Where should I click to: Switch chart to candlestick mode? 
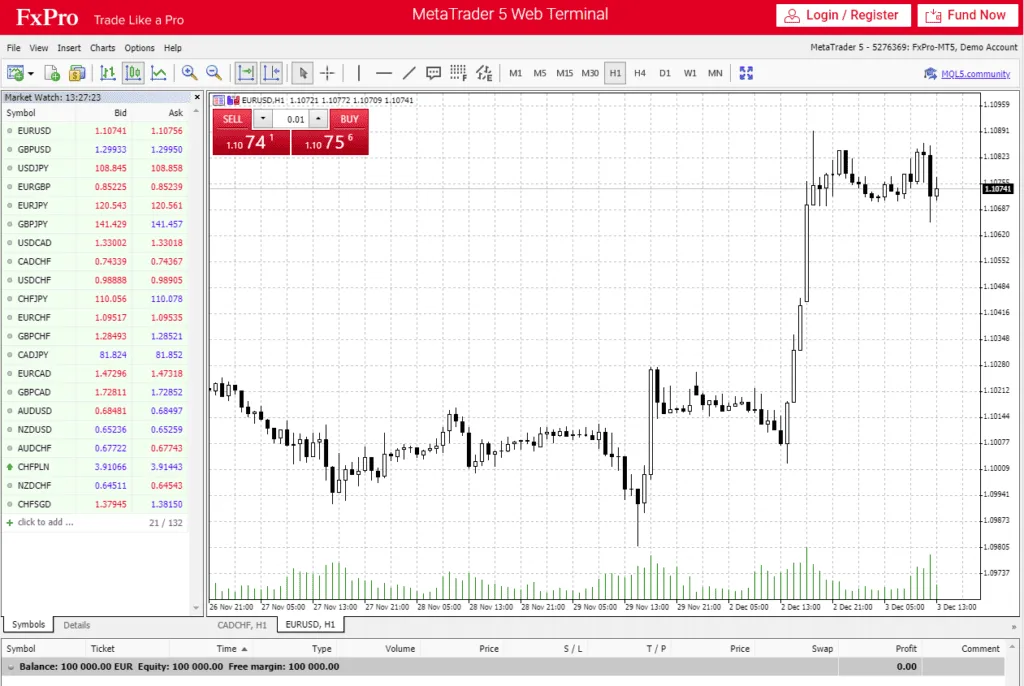133,73
